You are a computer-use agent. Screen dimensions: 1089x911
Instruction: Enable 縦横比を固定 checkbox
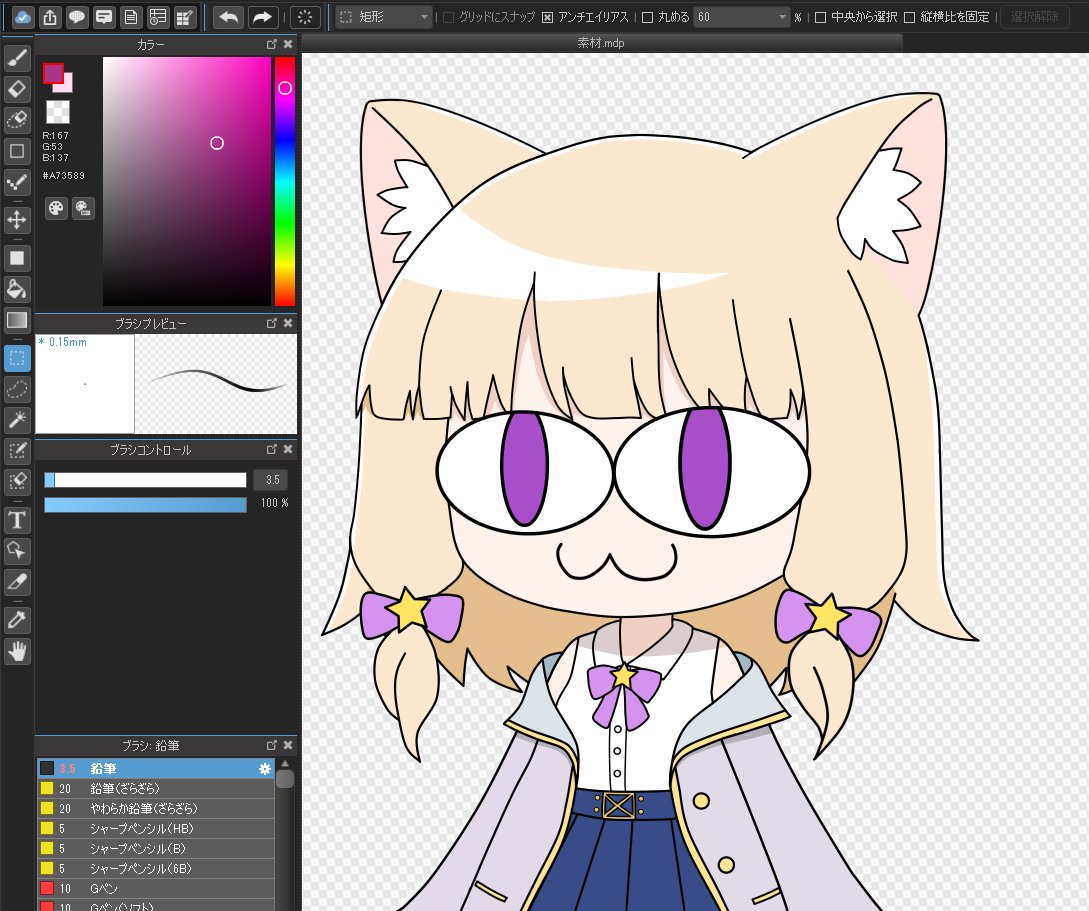click(909, 17)
